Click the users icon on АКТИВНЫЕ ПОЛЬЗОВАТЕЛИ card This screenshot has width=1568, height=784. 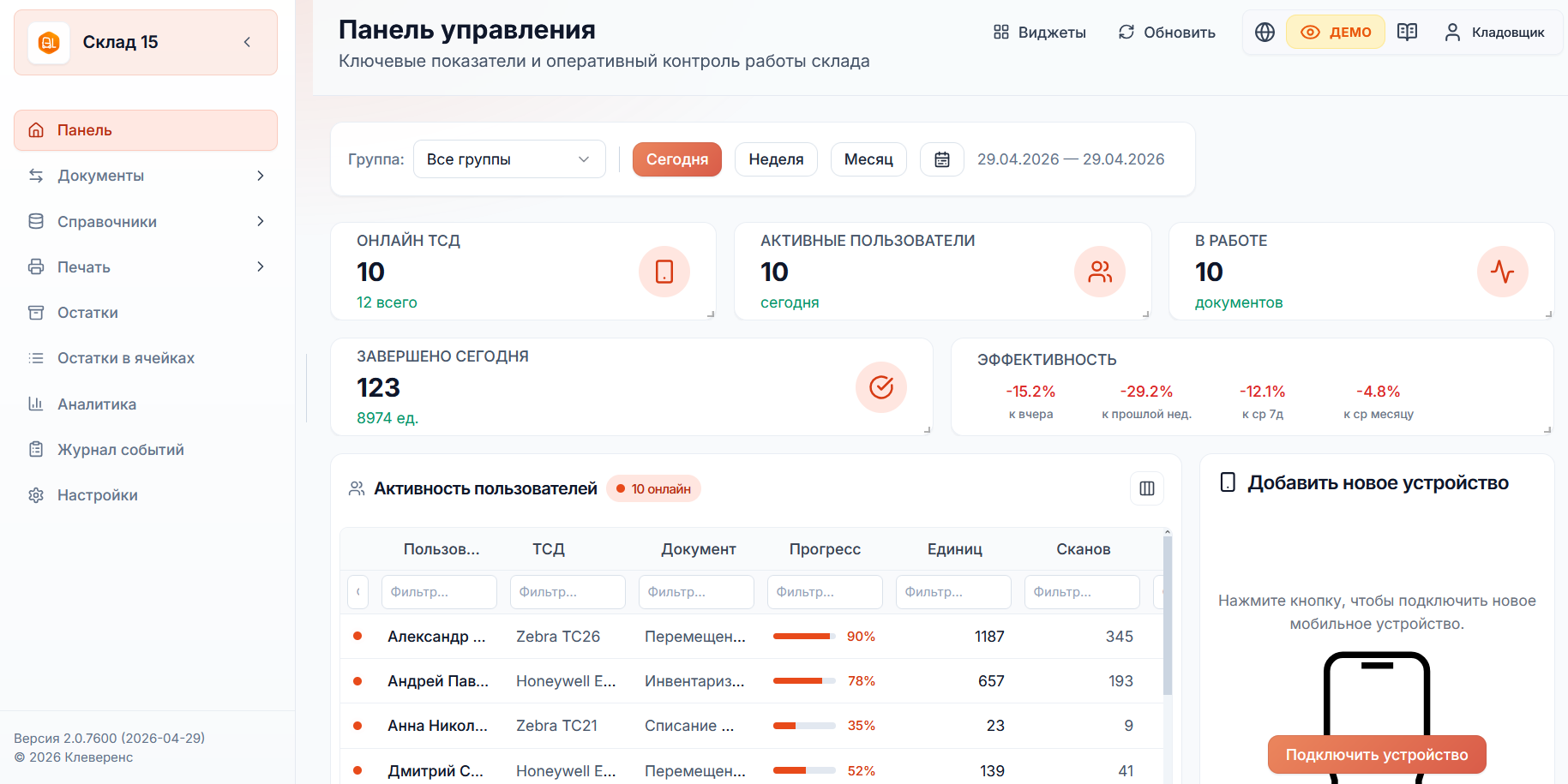click(1100, 272)
